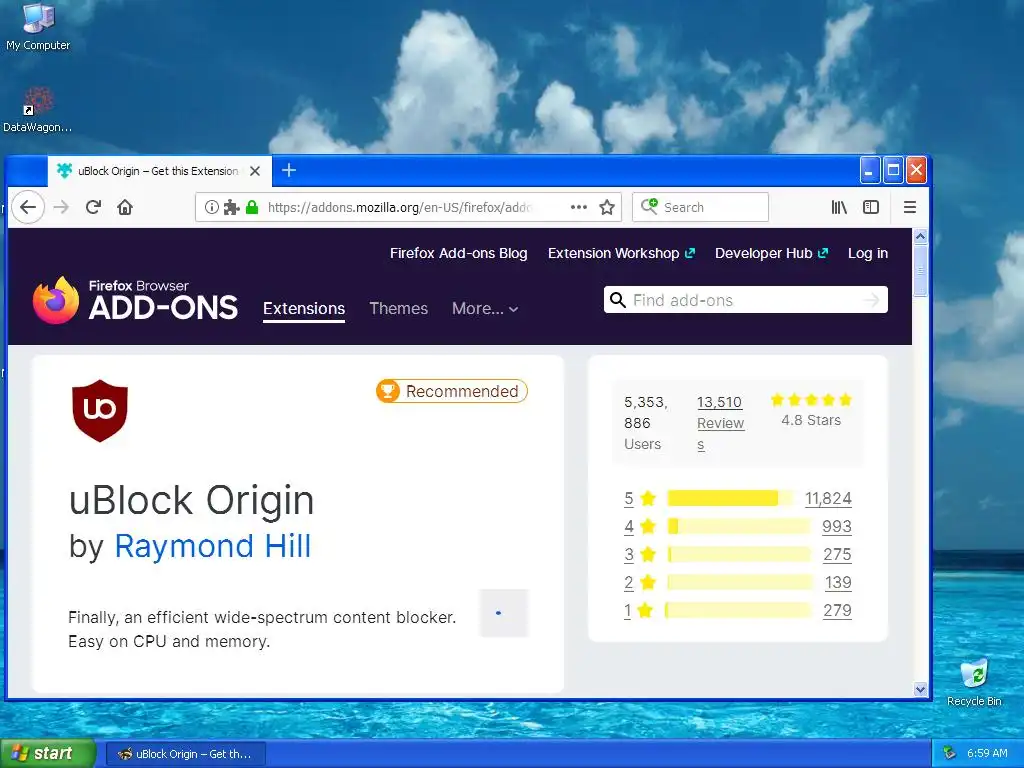Click the green padlock security icon
The height and width of the screenshot is (768, 1024).
click(252, 207)
